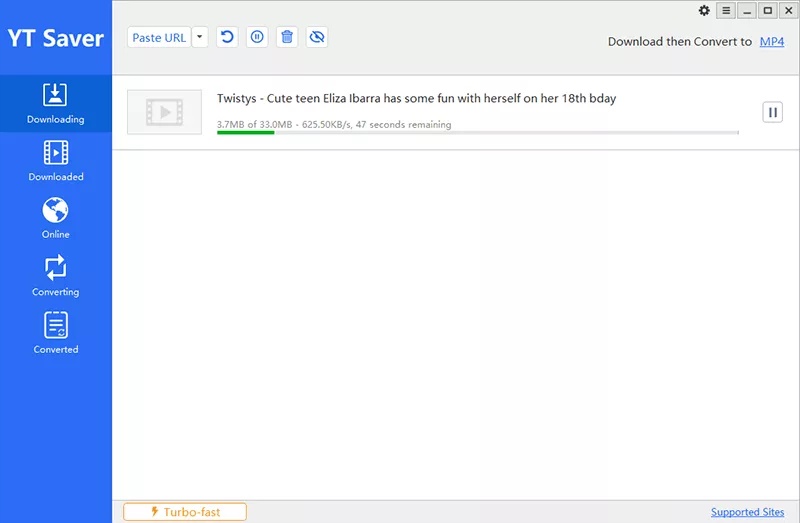Screen dimensions: 800x523
Task: Click the Paste URL button
Action: pos(159,37)
